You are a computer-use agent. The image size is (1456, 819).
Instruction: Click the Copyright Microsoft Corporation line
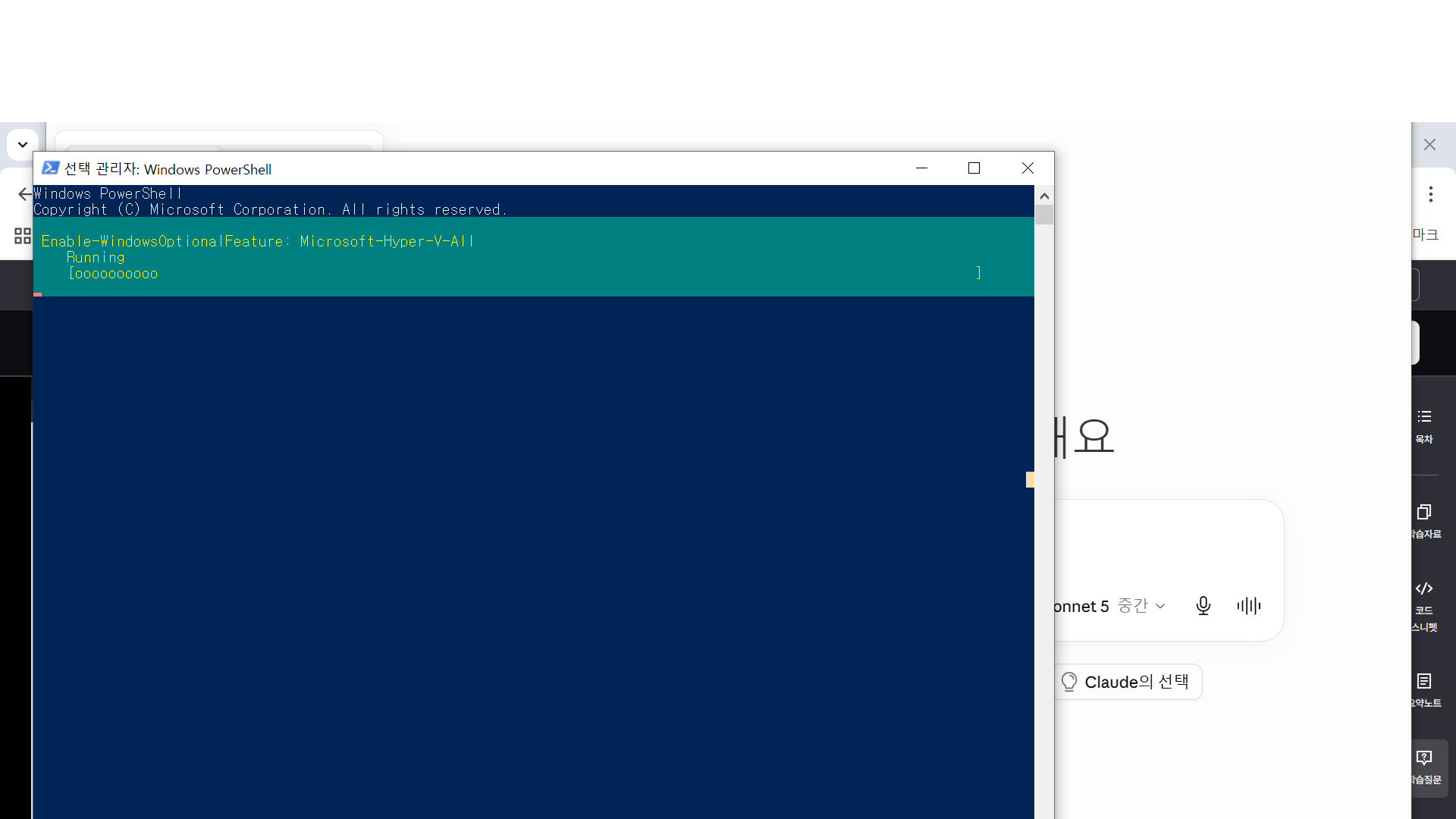point(270,209)
